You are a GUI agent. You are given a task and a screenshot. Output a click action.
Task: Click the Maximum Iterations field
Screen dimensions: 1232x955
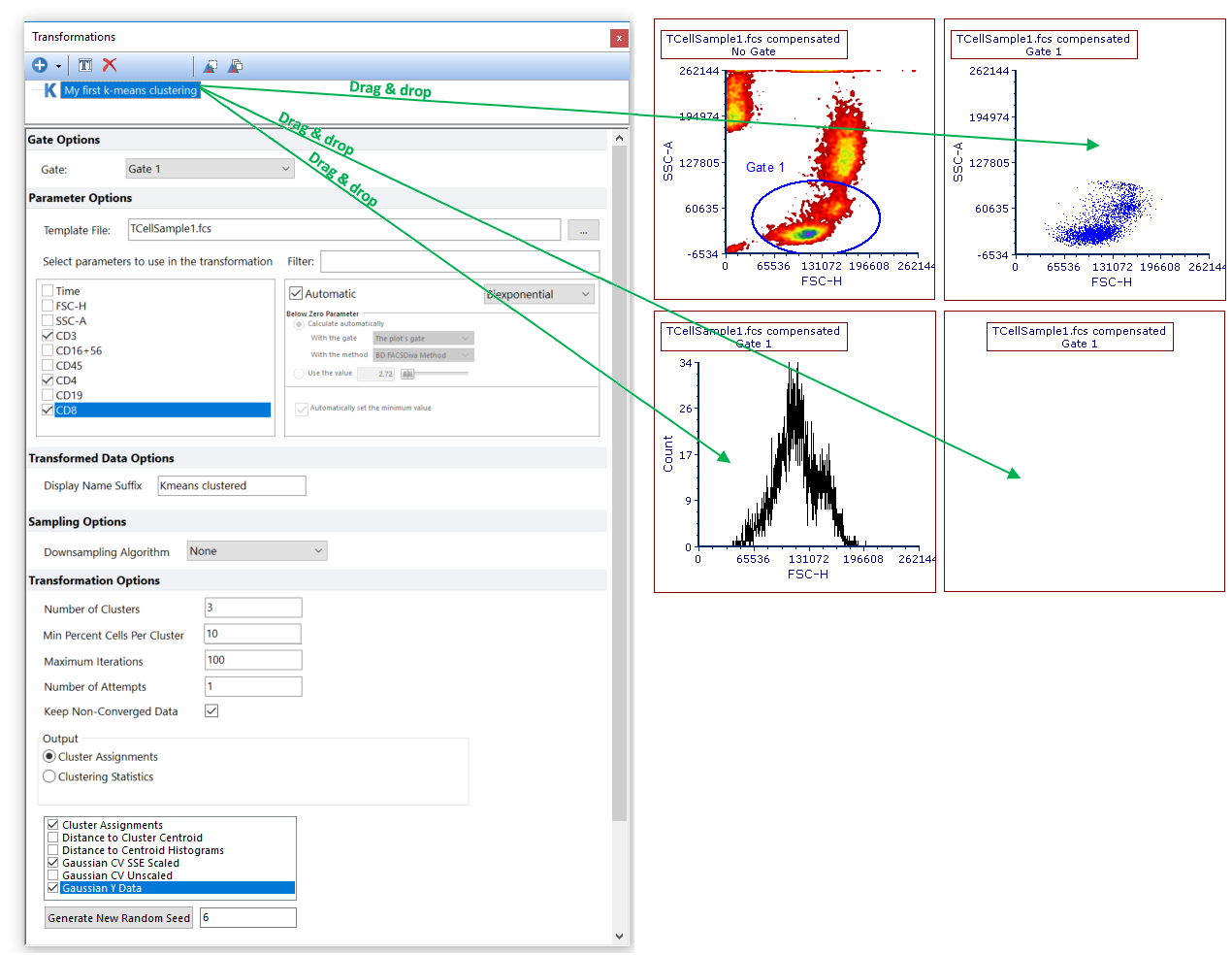click(x=253, y=660)
